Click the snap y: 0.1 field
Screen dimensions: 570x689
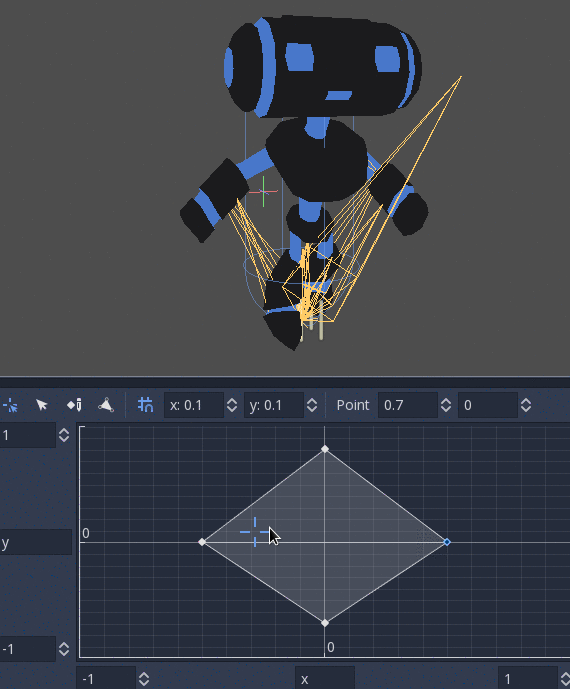pyautogui.click(x=274, y=405)
